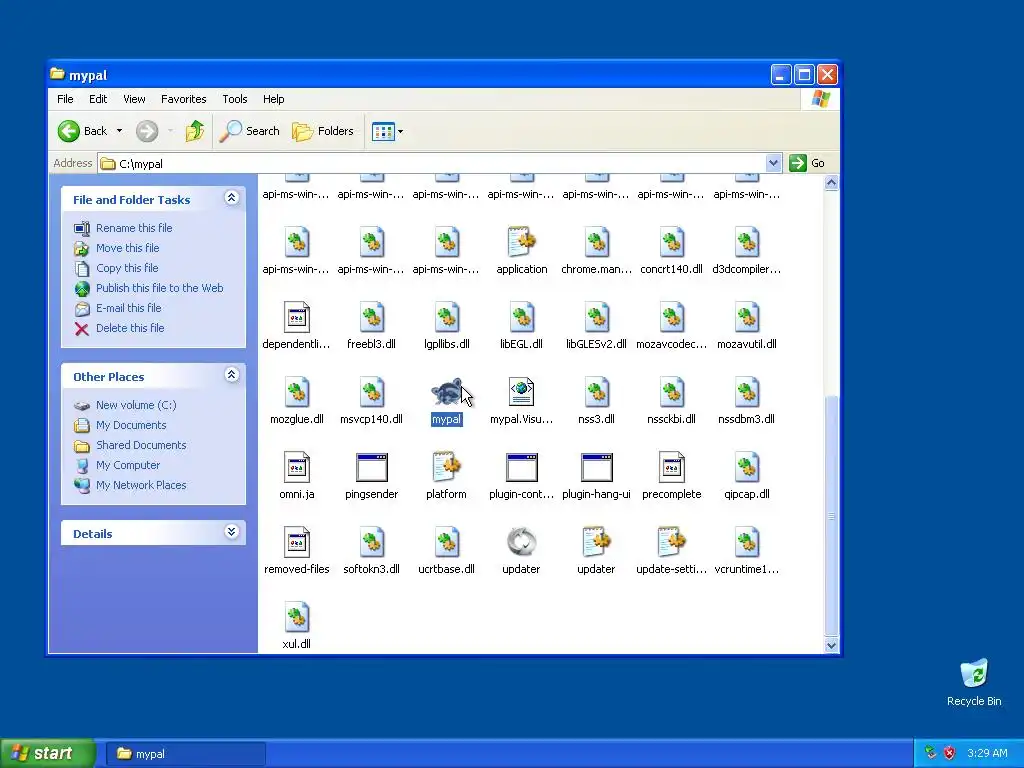This screenshot has height=768, width=1024.
Task: Click the concrt140.dll file icon
Action: pyautogui.click(x=671, y=242)
